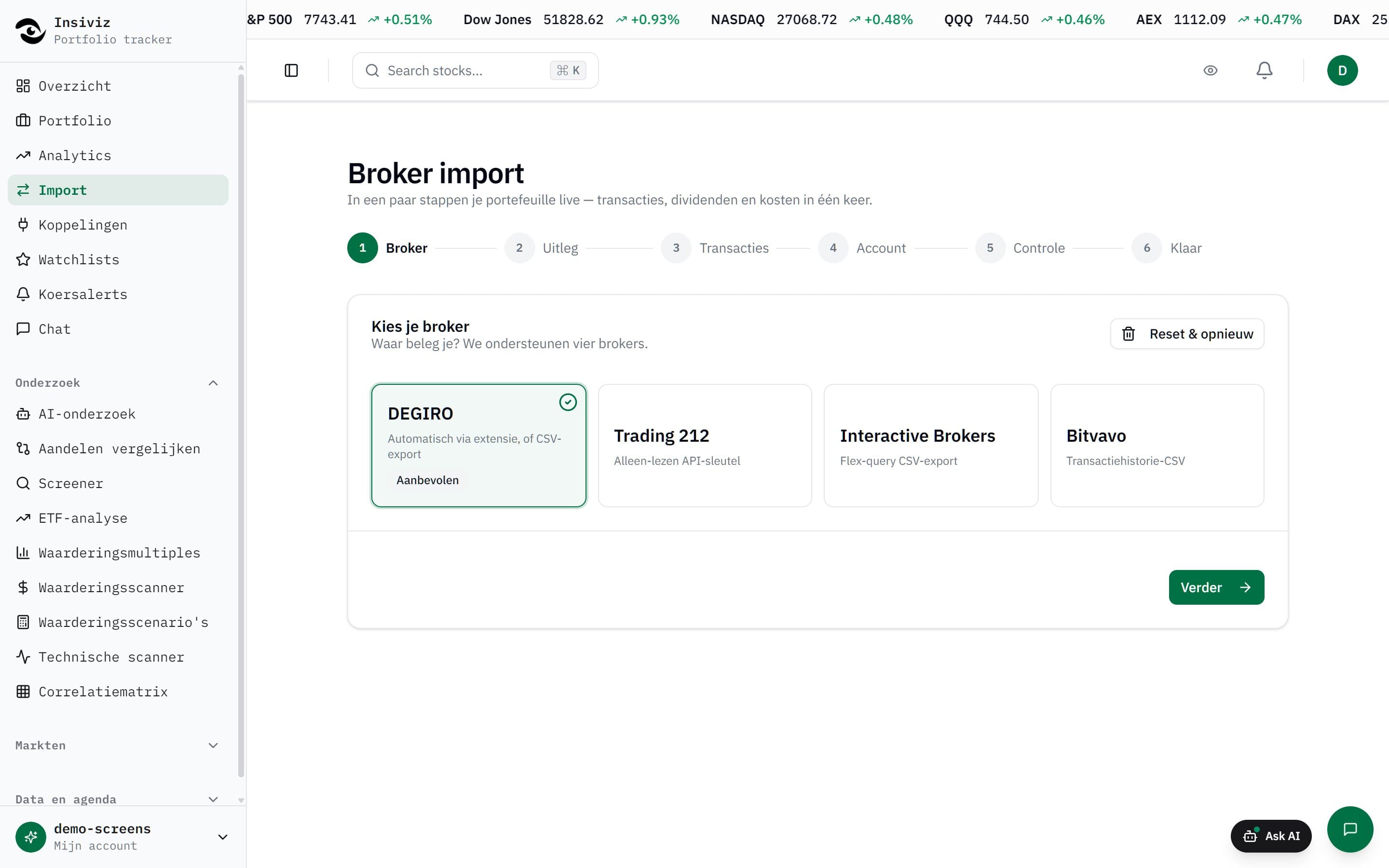Click the AI-onderzoek robot icon
This screenshot has height=868, width=1389.
23,414
